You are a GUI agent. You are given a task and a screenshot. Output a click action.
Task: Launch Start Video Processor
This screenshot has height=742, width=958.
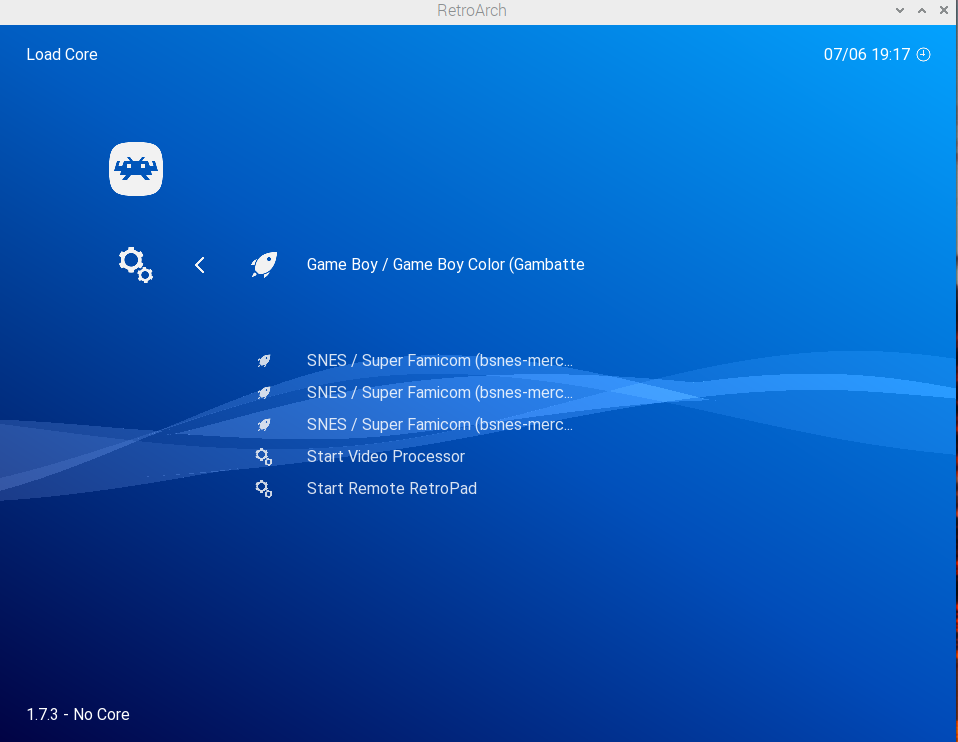click(386, 457)
